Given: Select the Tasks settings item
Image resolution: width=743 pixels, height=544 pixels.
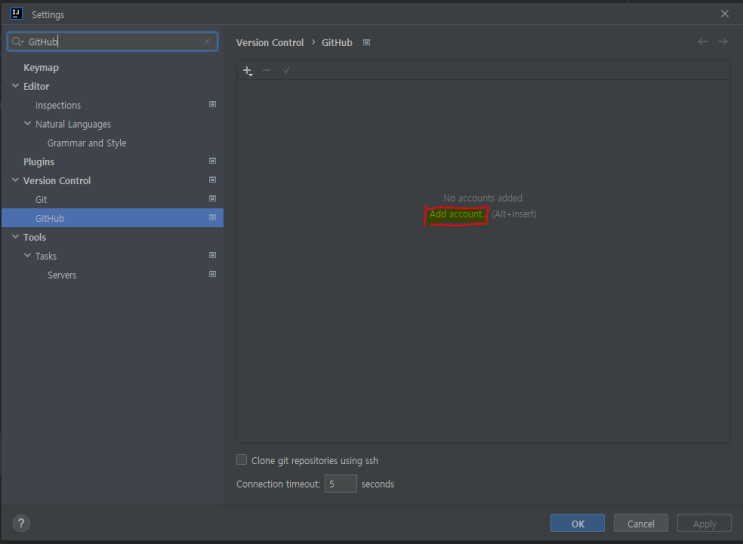Looking at the screenshot, I should (46, 256).
